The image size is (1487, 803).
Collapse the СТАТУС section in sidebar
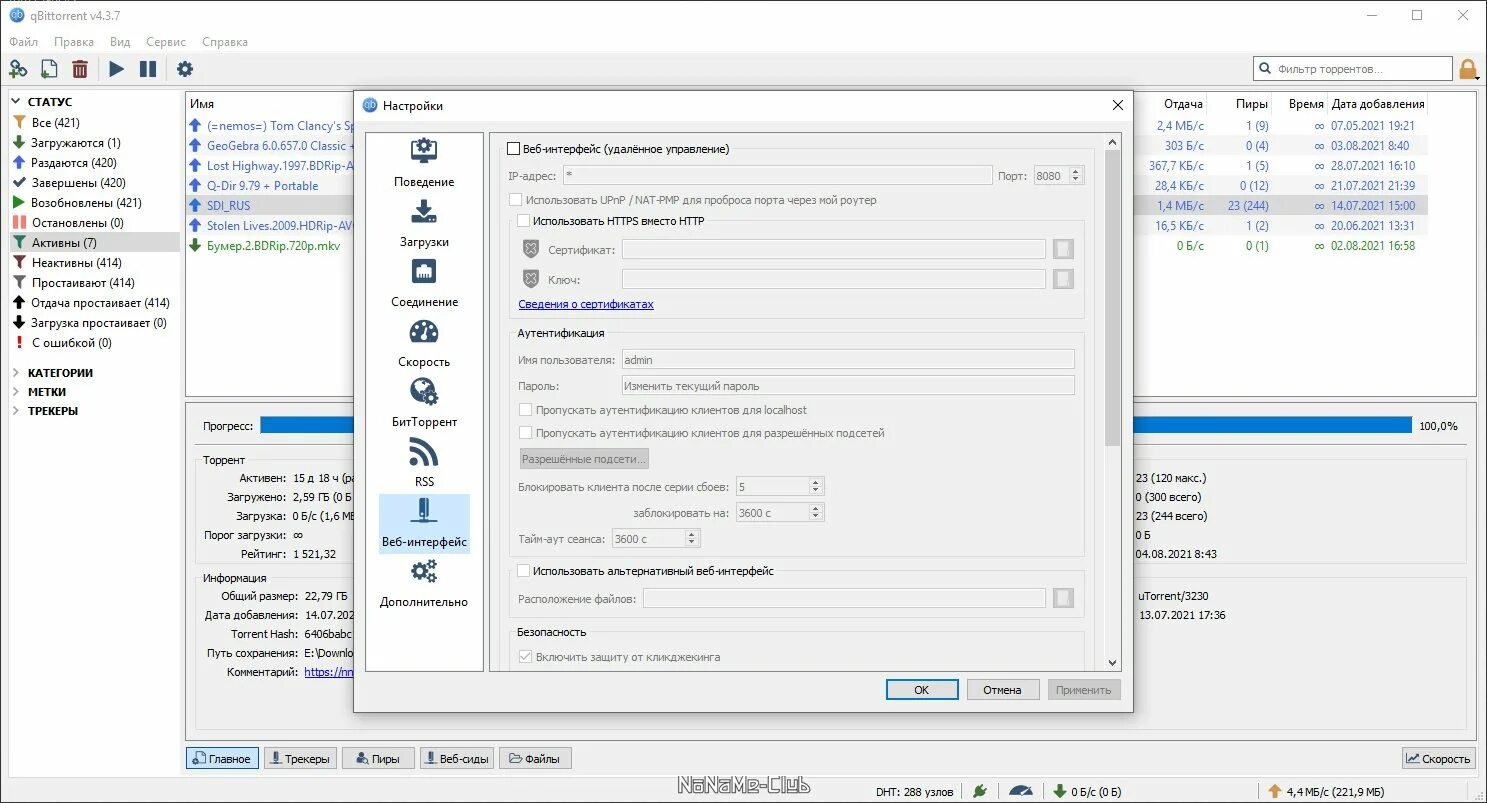[17, 102]
